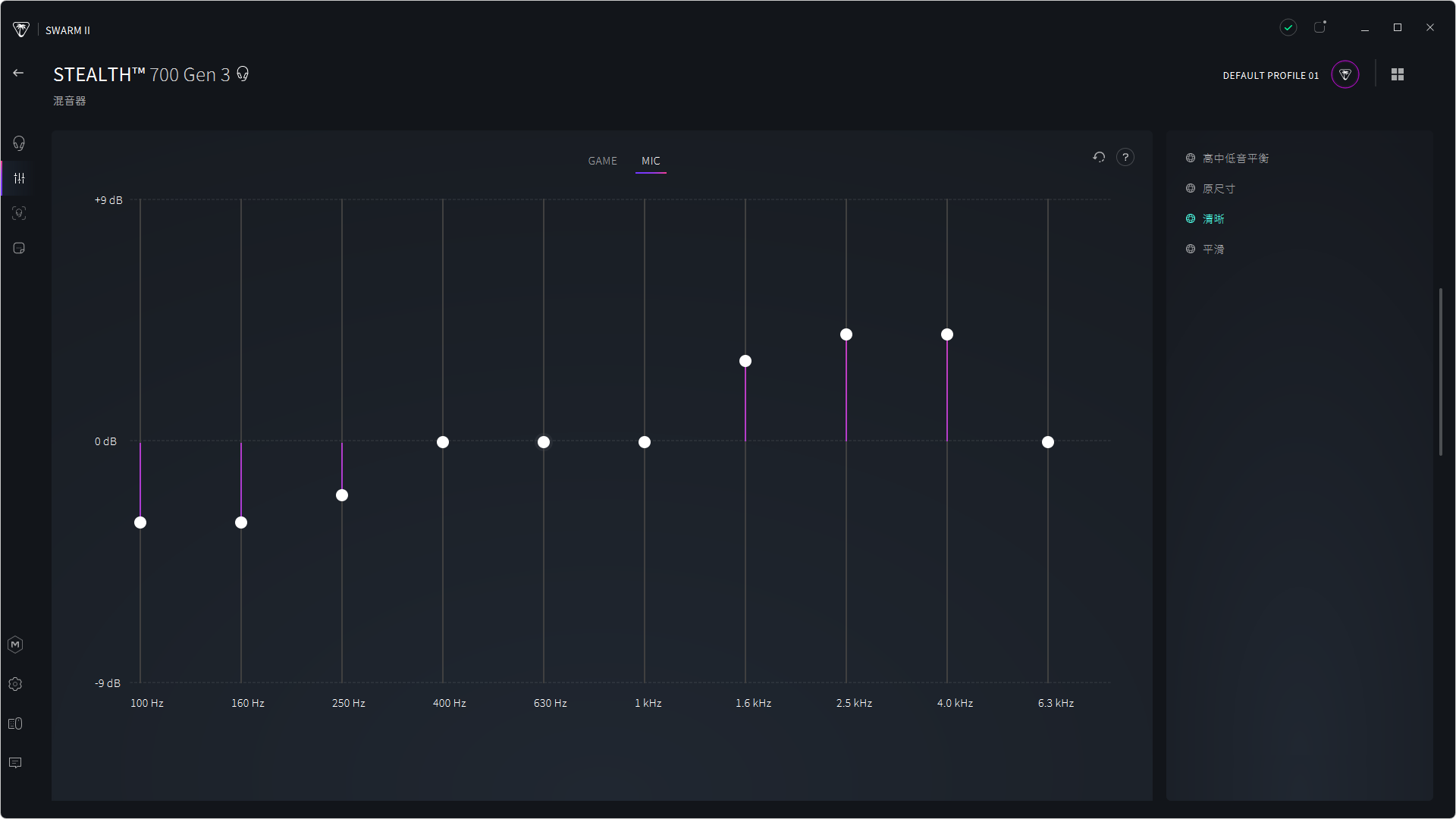Image resolution: width=1456 pixels, height=819 pixels.
Task: Click the preset list vertical scrollbar
Action: [x=1441, y=372]
